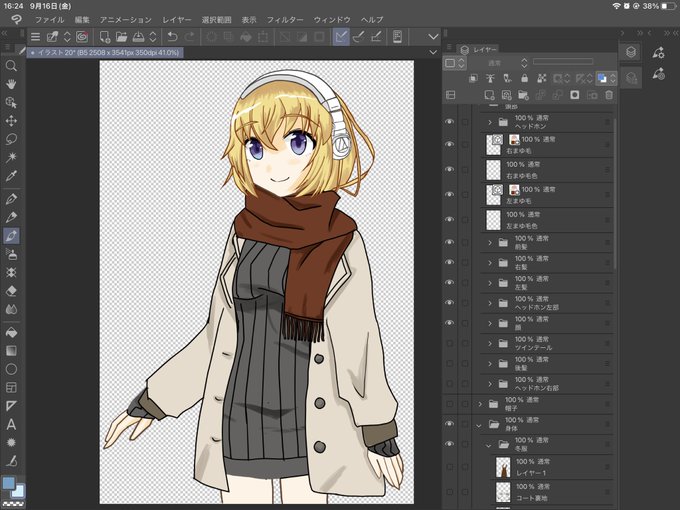Open the layer palette dock icon

[631, 52]
